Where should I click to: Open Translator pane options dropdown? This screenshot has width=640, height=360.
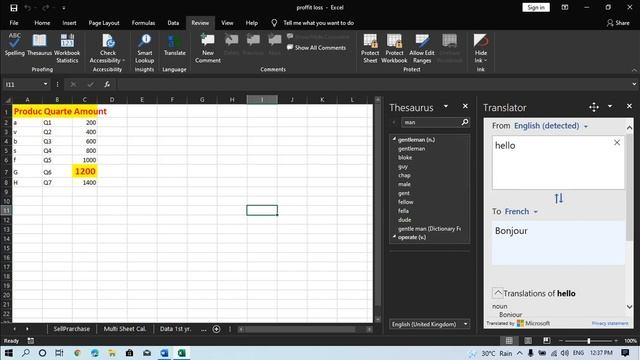(610, 107)
